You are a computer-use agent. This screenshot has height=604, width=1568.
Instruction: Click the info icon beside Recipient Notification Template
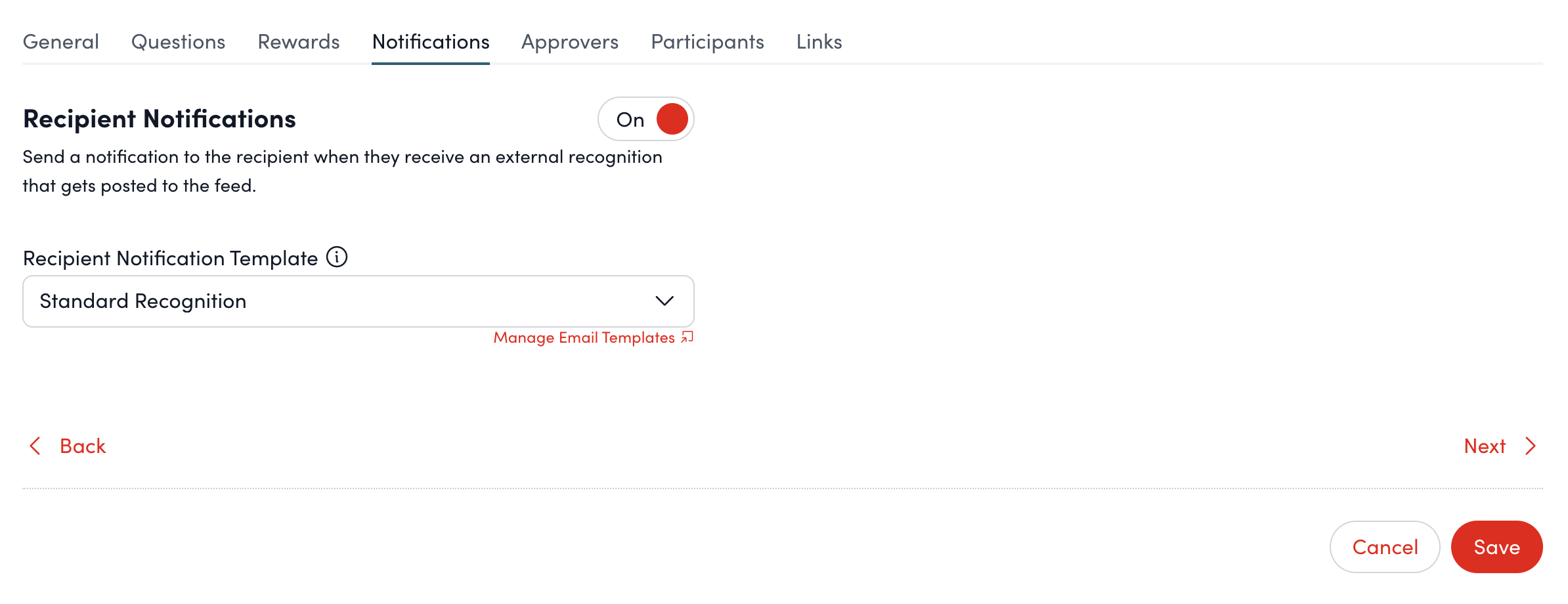pos(337,257)
